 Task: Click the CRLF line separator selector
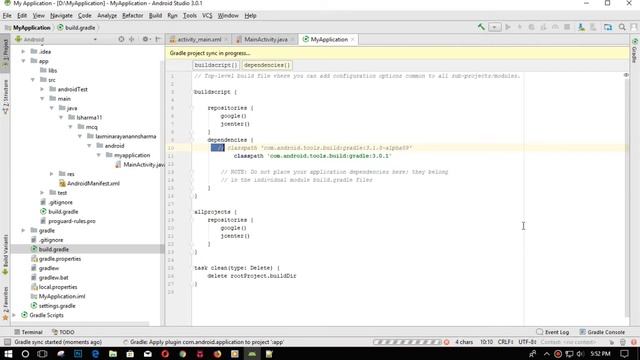(x=505, y=342)
